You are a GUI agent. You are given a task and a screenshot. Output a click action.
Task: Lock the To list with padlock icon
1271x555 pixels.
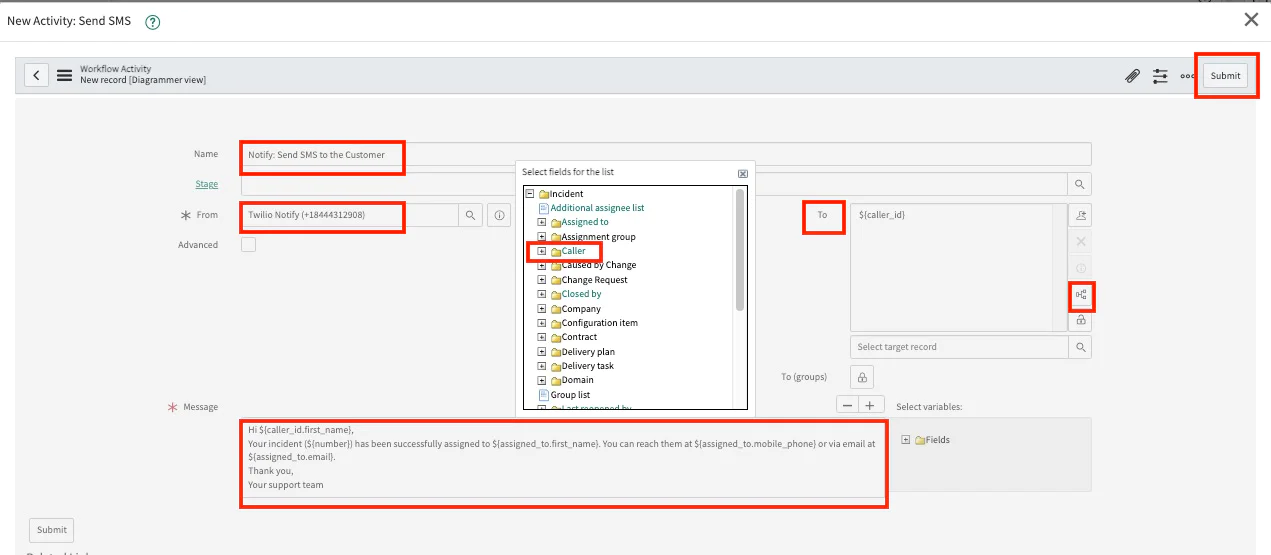pos(1080,320)
